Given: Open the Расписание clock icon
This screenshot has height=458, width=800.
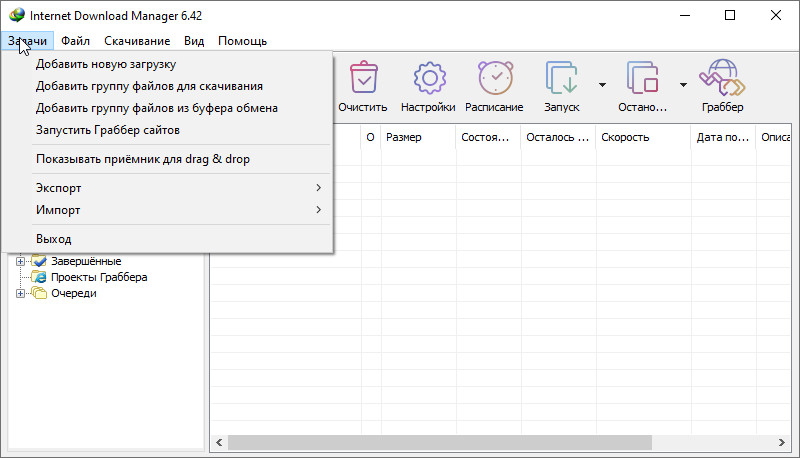Looking at the screenshot, I should pyautogui.click(x=494, y=78).
